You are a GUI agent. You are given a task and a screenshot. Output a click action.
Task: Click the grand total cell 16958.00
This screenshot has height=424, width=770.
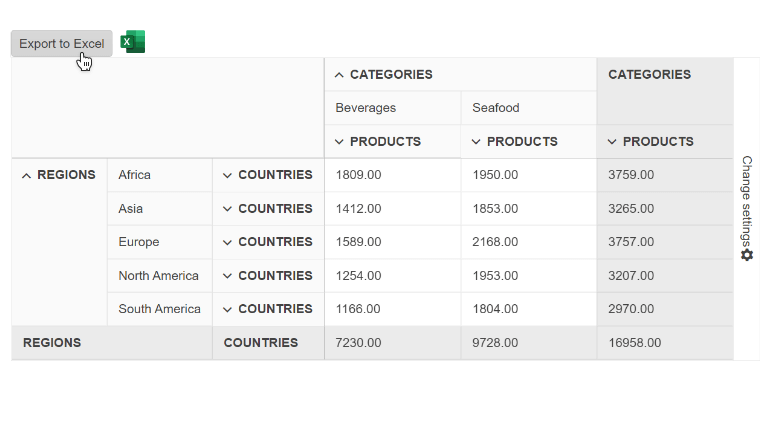coord(634,343)
